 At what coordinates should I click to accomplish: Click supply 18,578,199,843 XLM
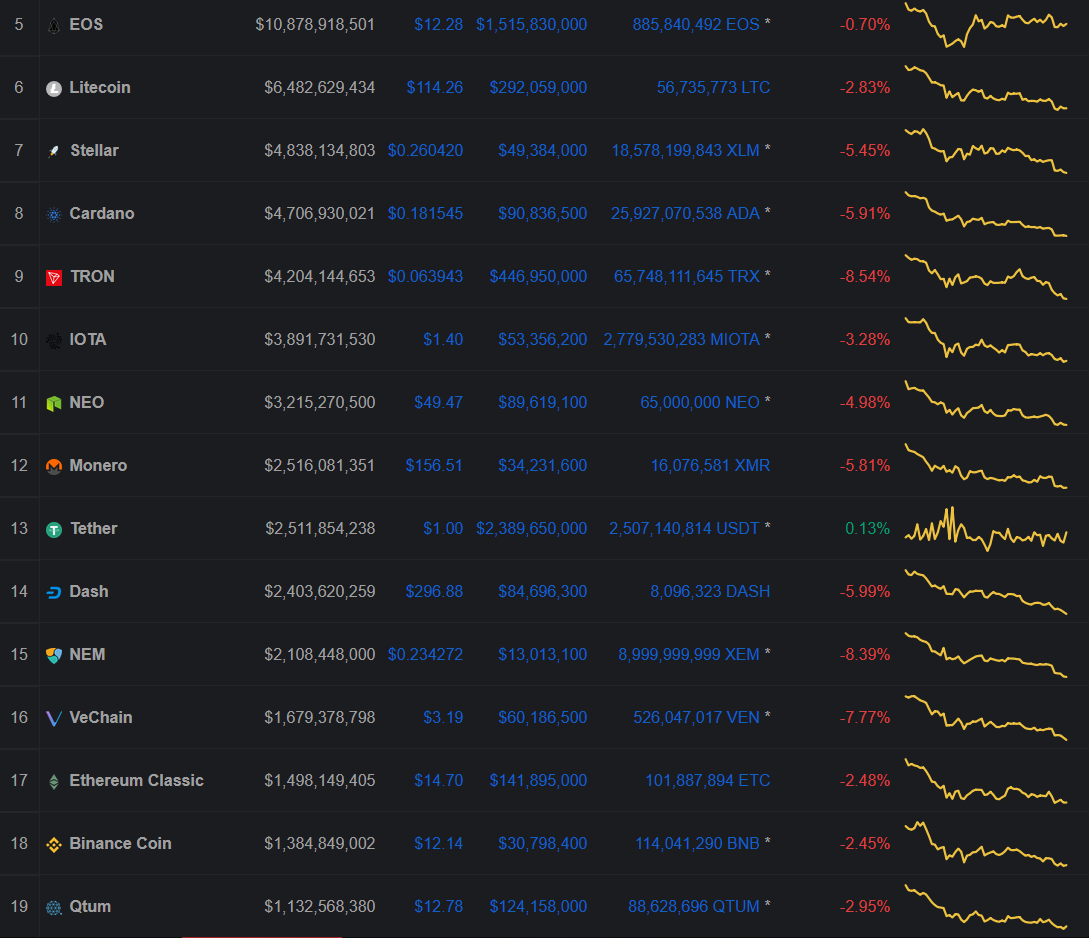coord(685,151)
